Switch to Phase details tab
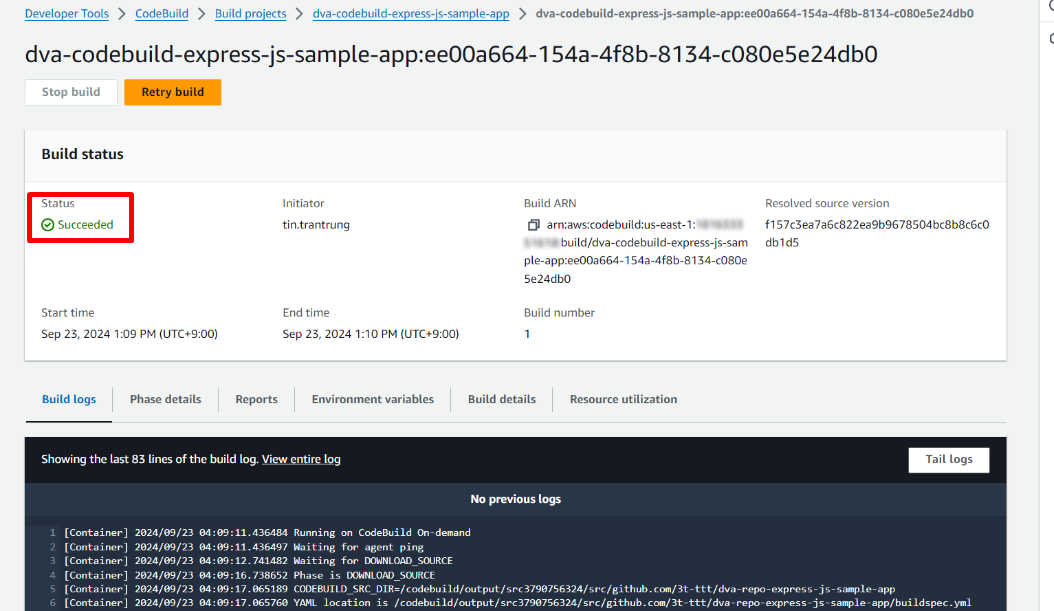 [165, 399]
